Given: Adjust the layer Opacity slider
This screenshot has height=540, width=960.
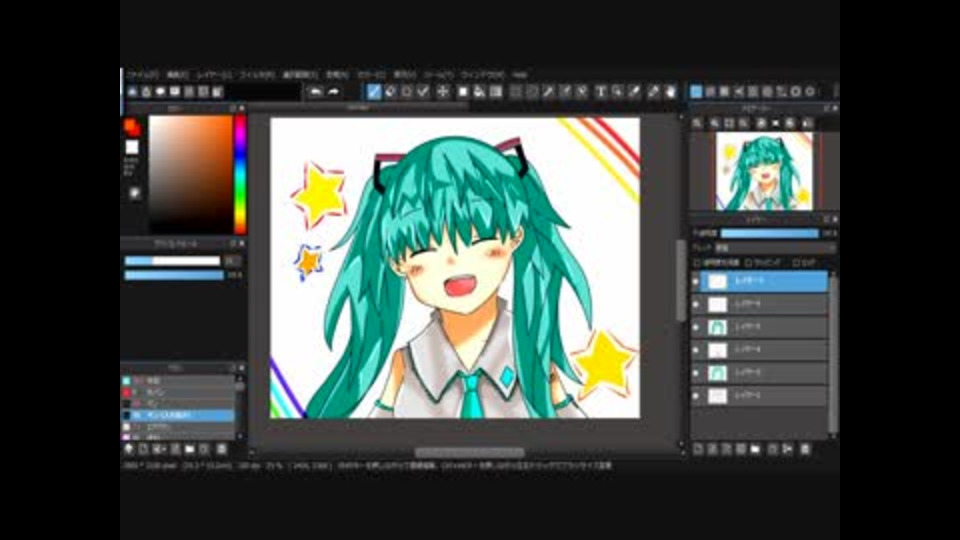Looking at the screenshot, I should tap(770, 233).
